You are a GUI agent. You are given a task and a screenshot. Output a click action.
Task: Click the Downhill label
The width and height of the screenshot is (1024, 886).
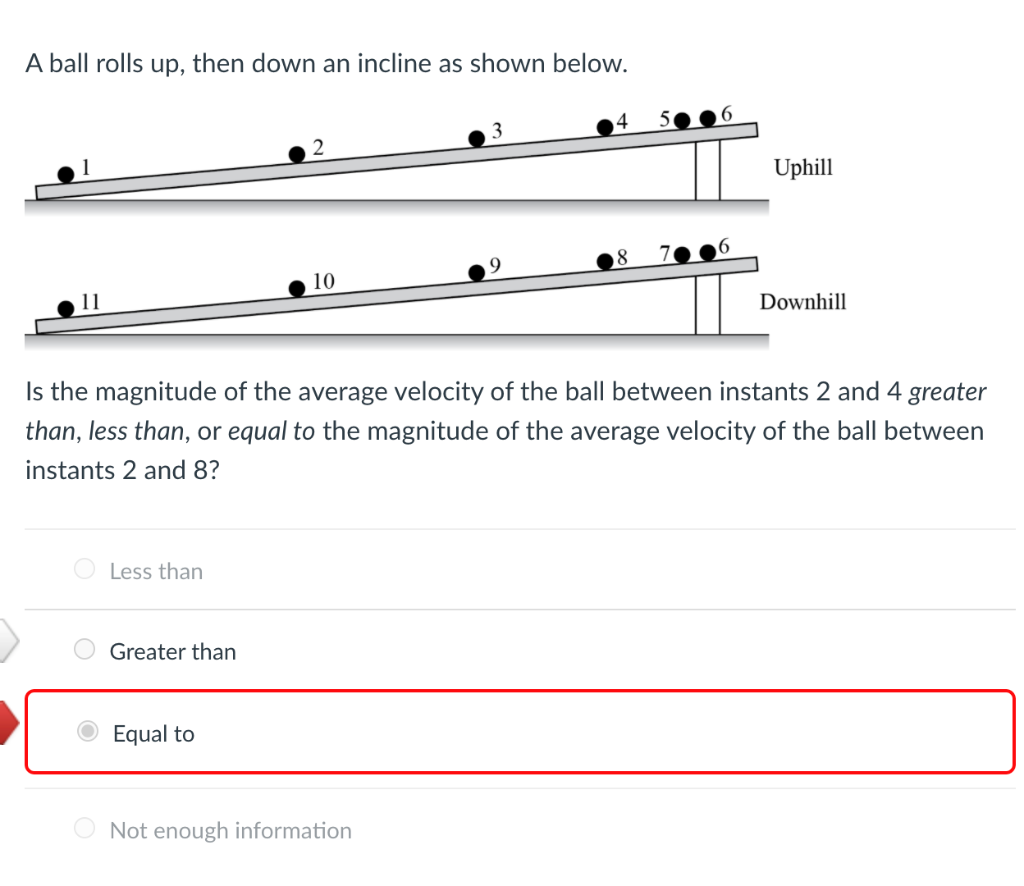pos(803,302)
